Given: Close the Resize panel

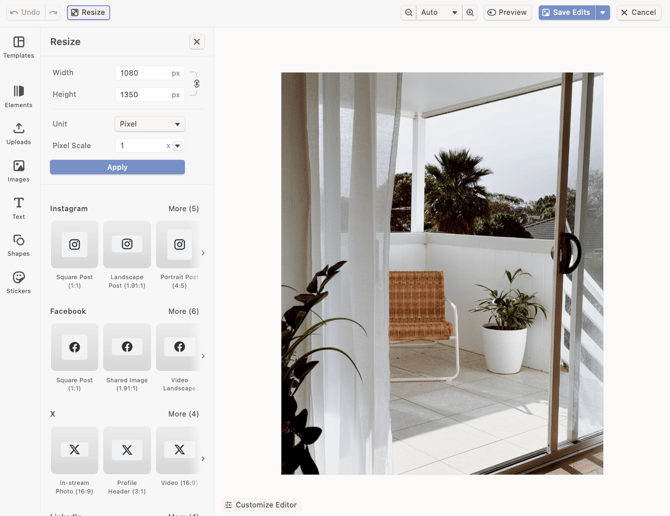Looking at the screenshot, I should tap(197, 41).
